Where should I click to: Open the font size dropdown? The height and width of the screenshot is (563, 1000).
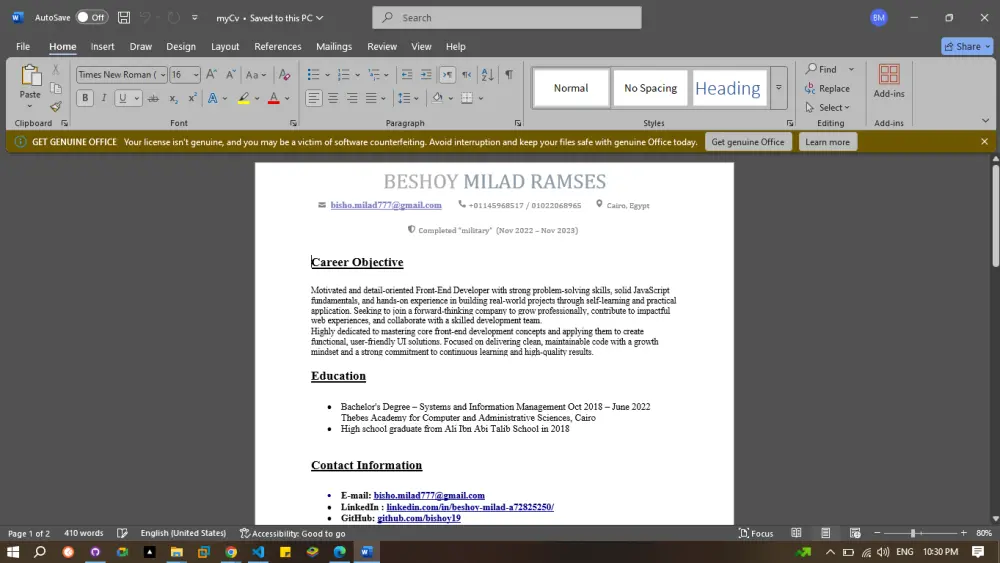[x=196, y=75]
